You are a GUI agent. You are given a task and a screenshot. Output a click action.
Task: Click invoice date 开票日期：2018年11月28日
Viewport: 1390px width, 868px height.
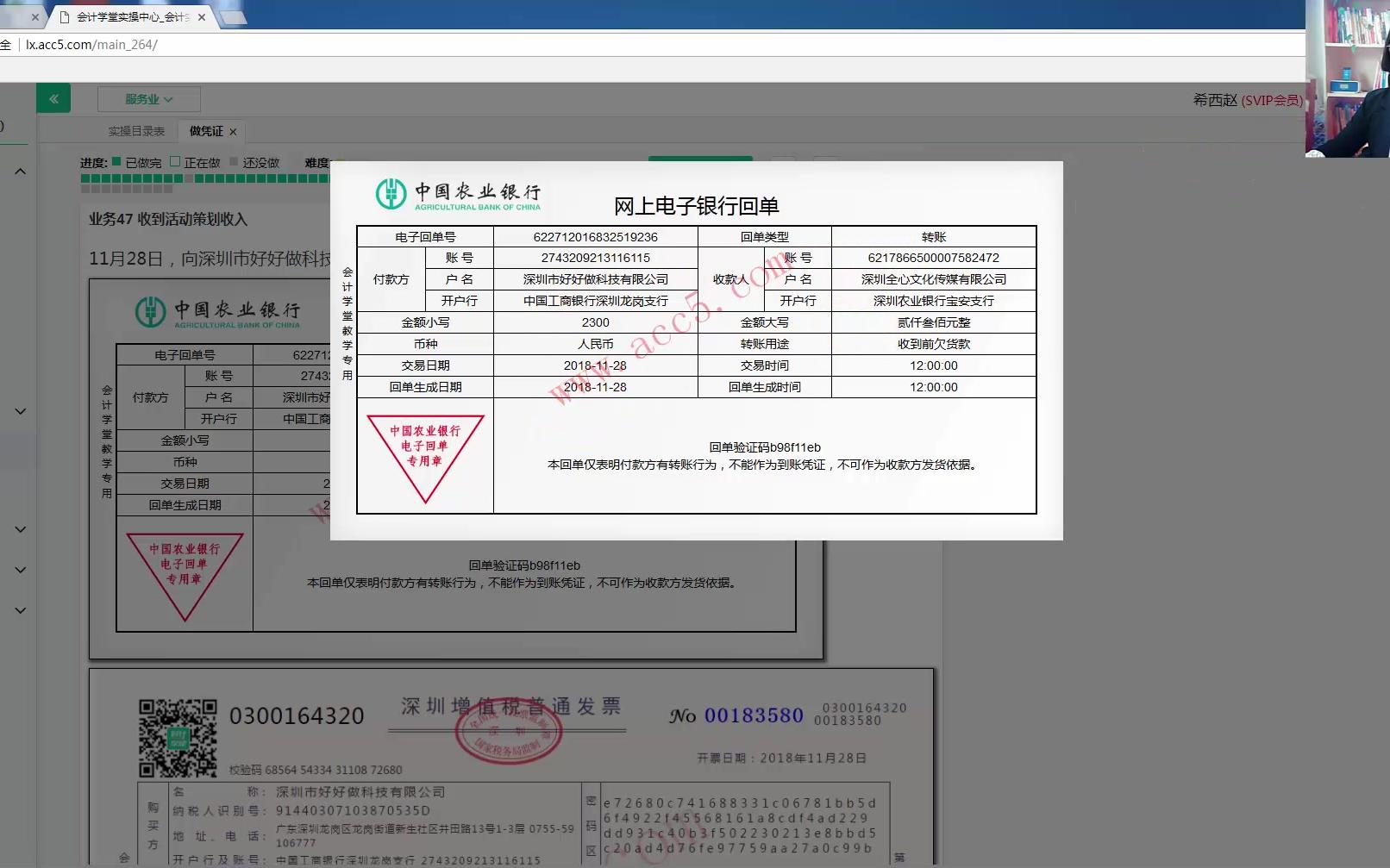click(781, 759)
